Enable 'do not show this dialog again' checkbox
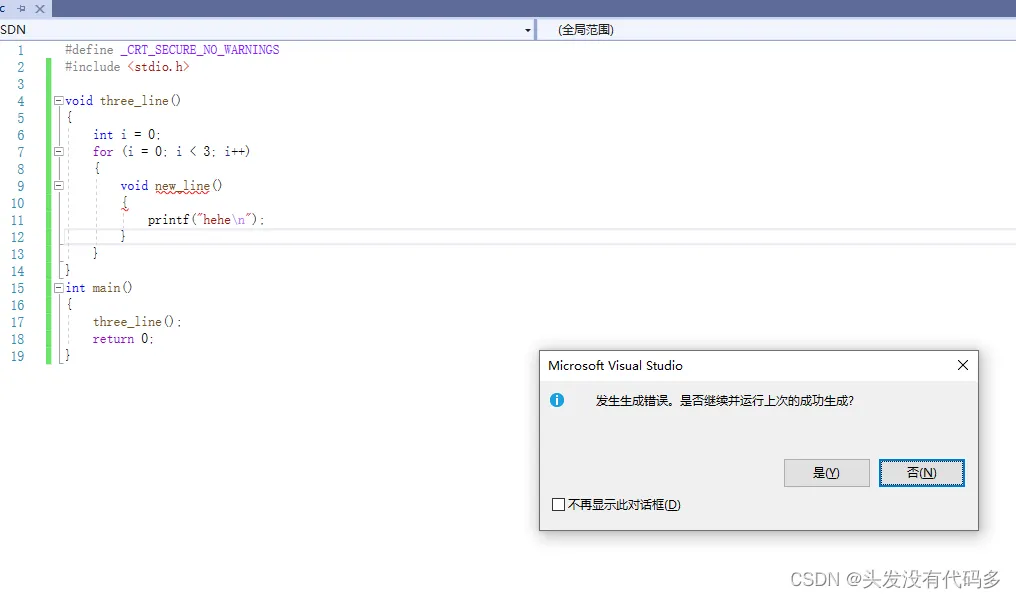 [x=558, y=505]
